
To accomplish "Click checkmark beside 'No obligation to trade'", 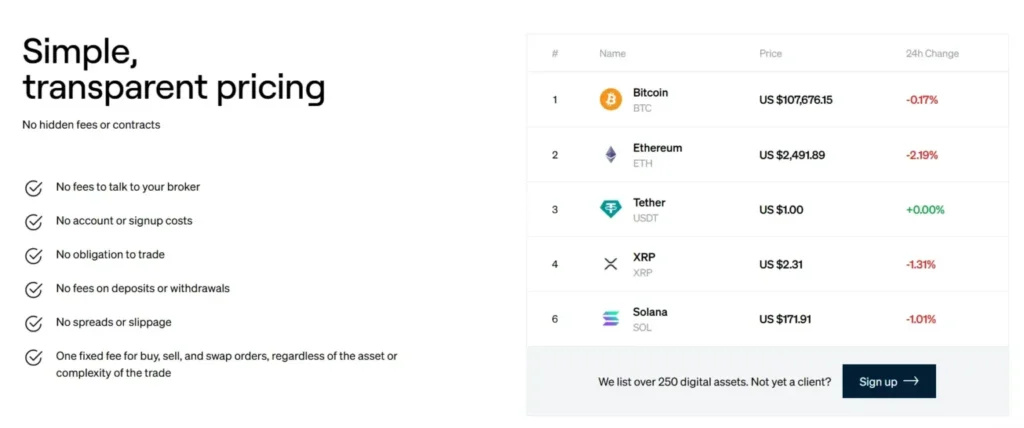I will pyautogui.click(x=34, y=255).
